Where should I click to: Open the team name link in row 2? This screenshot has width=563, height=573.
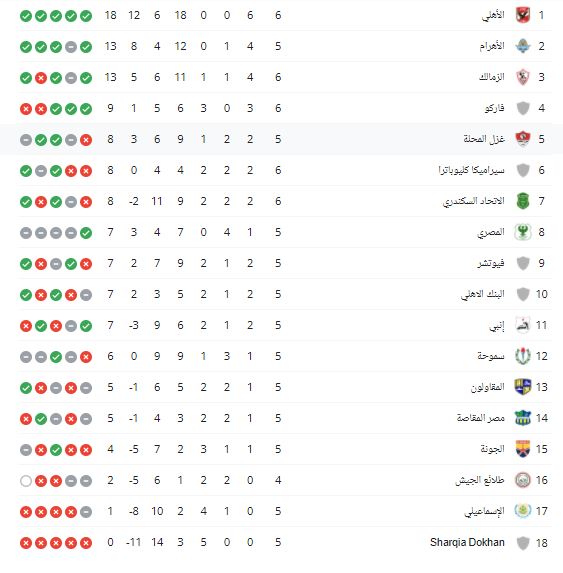point(492,46)
